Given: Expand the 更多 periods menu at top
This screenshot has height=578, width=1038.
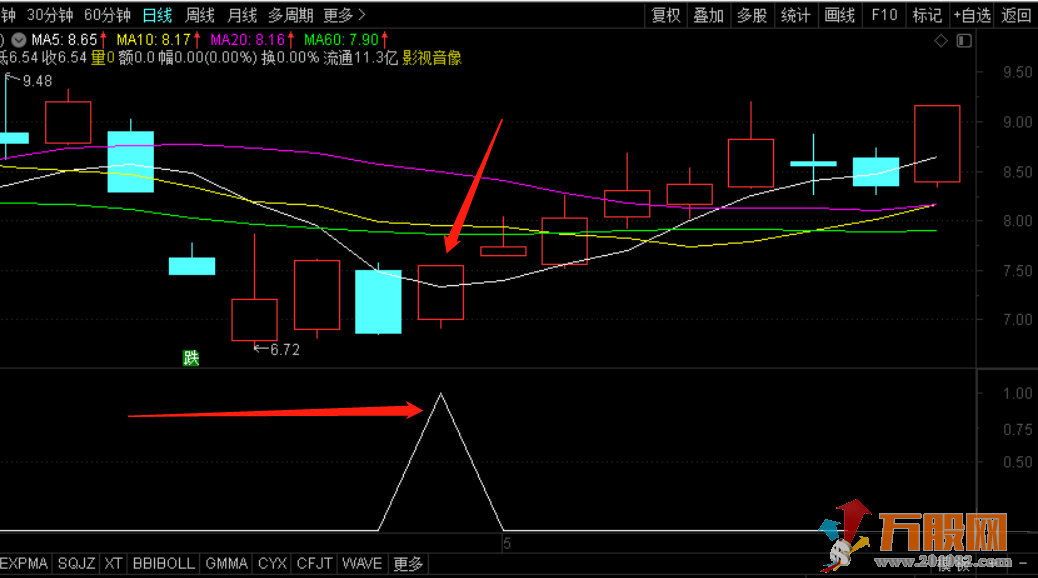Looking at the screenshot, I should (344, 15).
